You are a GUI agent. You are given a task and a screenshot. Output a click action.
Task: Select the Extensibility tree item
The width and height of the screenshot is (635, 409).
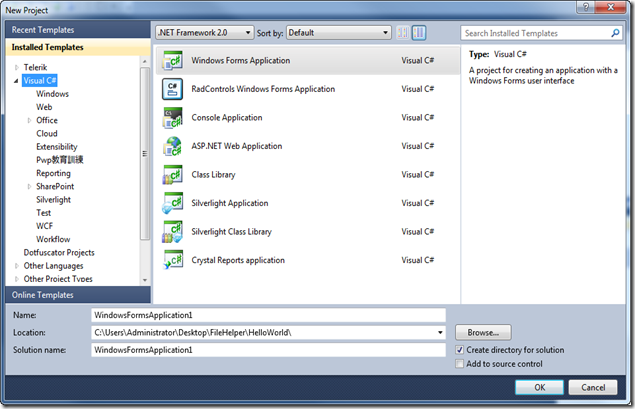(x=57, y=147)
